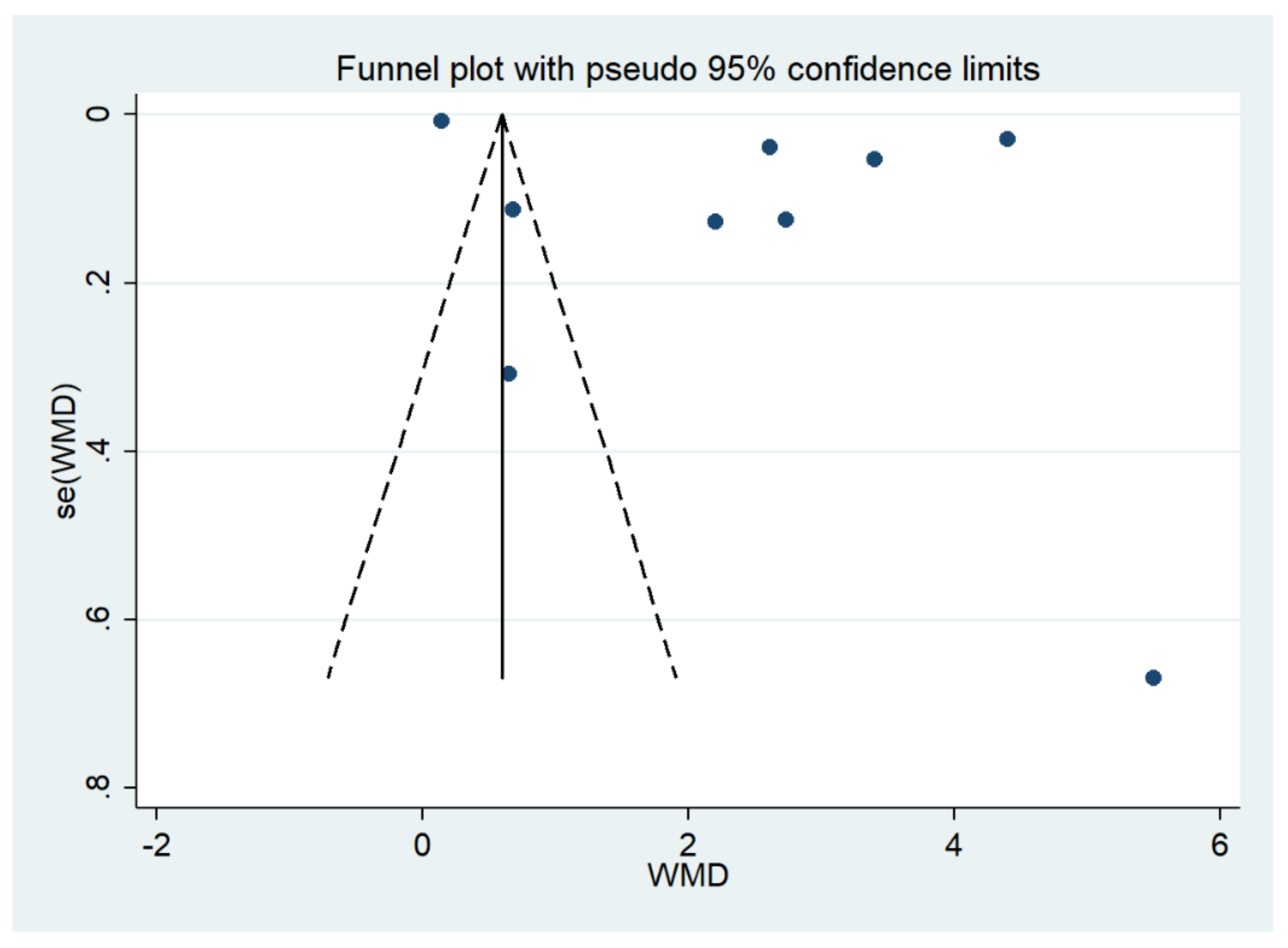Click the WMD x-axis title
The image size is (1288, 948).
coord(688,876)
